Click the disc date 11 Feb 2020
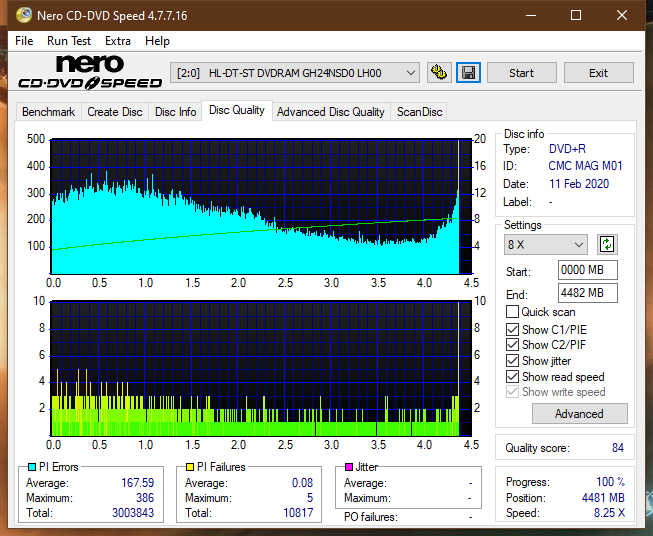The image size is (653, 536). tap(579, 184)
